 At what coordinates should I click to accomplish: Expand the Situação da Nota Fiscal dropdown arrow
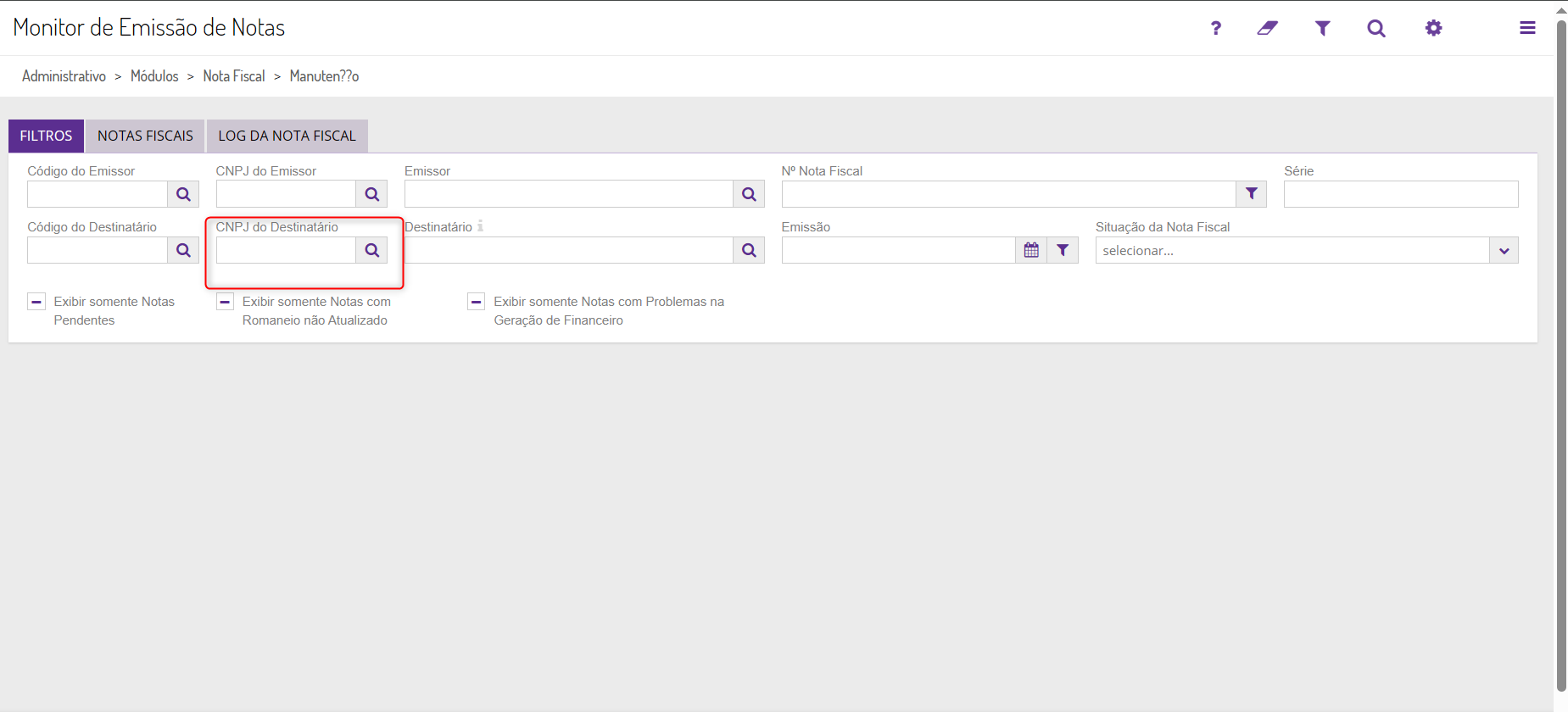[1504, 250]
